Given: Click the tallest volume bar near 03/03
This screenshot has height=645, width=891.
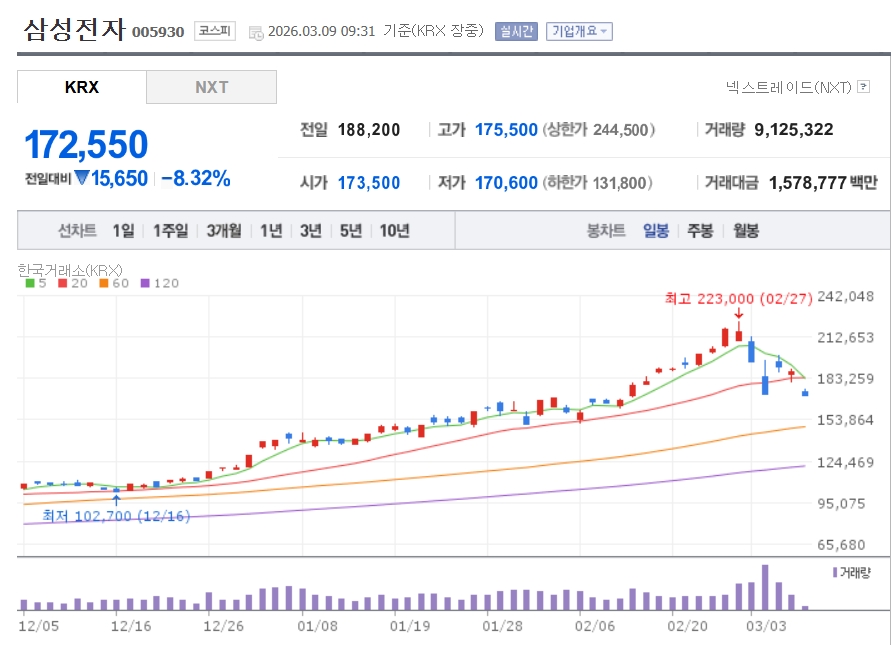Looking at the screenshot, I should [765, 588].
